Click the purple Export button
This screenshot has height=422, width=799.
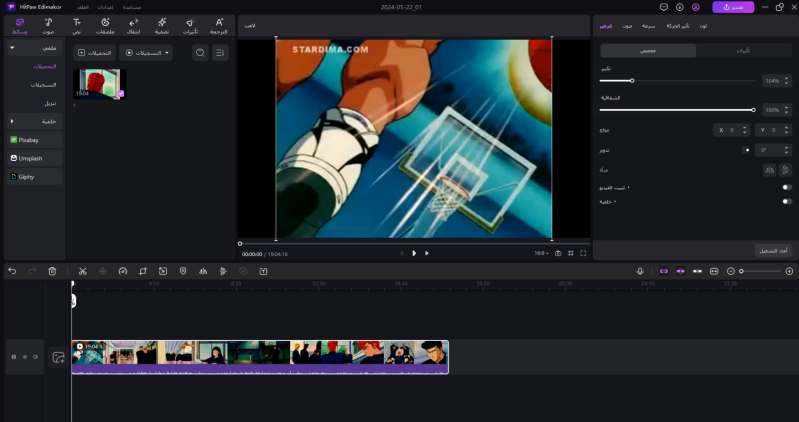(x=733, y=7)
